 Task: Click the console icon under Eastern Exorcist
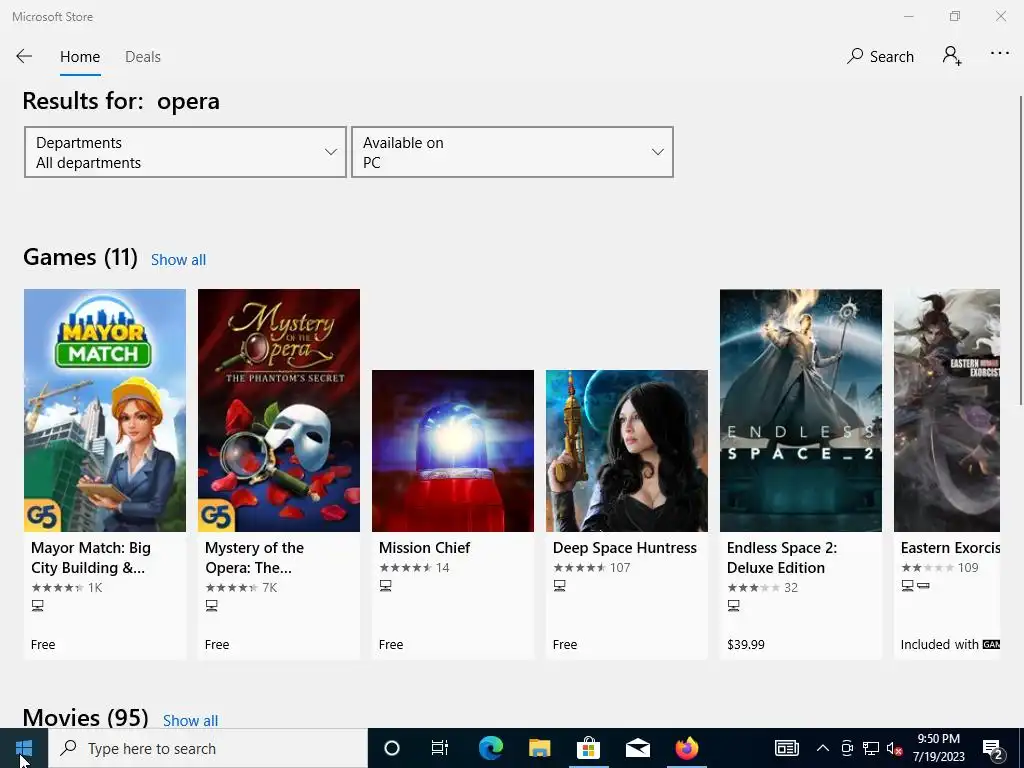(923, 586)
